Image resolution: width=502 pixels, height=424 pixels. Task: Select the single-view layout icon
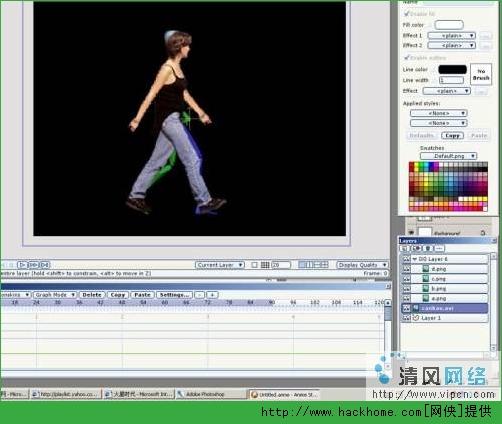pyautogui.click(x=302, y=265)
